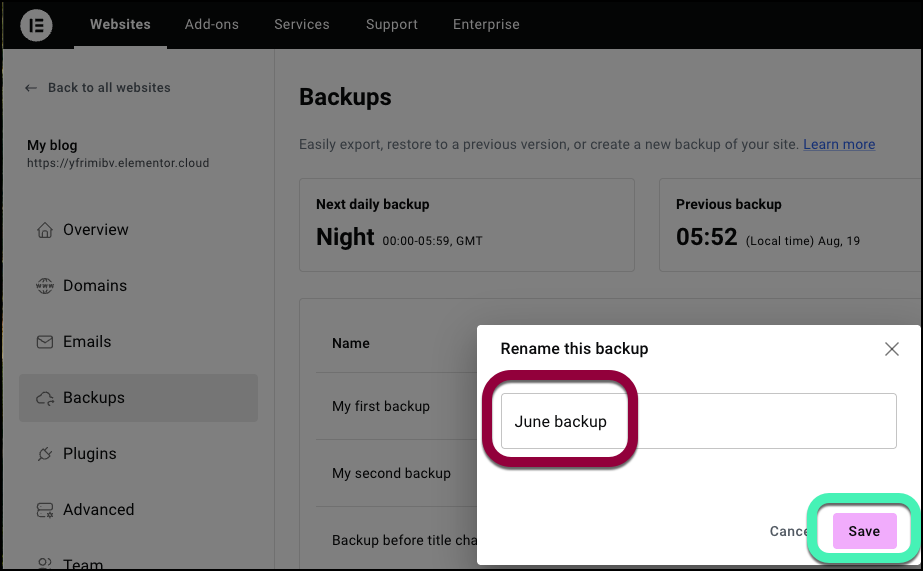Select the Domains globe icon
Screen dimensions: 923x571
(45, 286)
